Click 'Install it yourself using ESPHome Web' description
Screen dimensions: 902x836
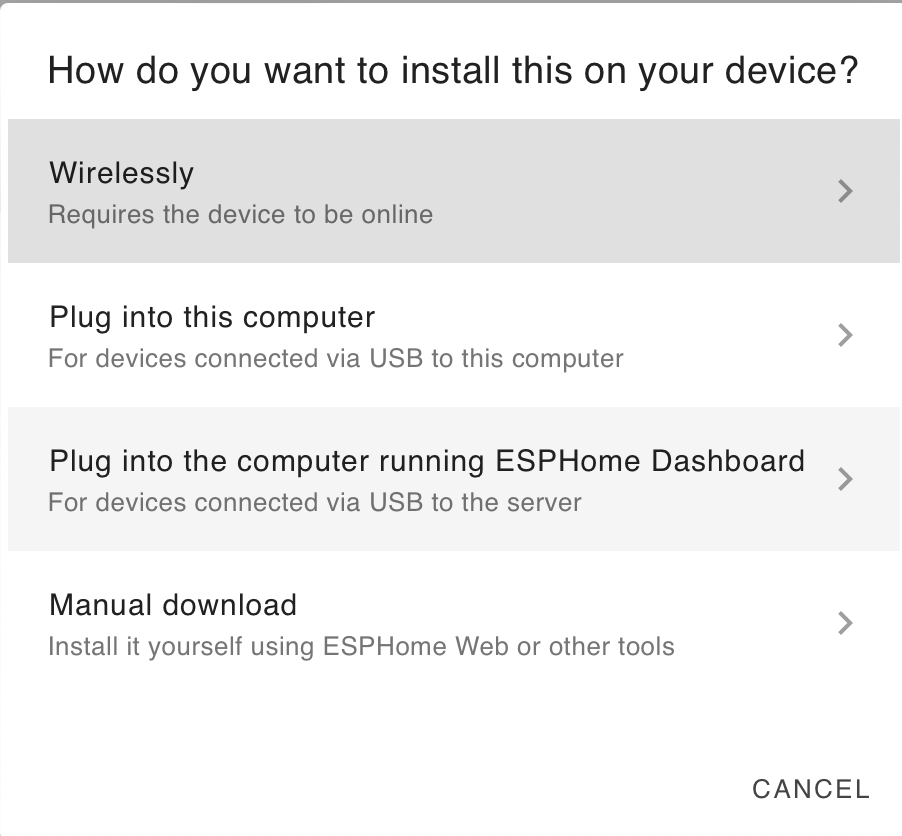point(361,646)
